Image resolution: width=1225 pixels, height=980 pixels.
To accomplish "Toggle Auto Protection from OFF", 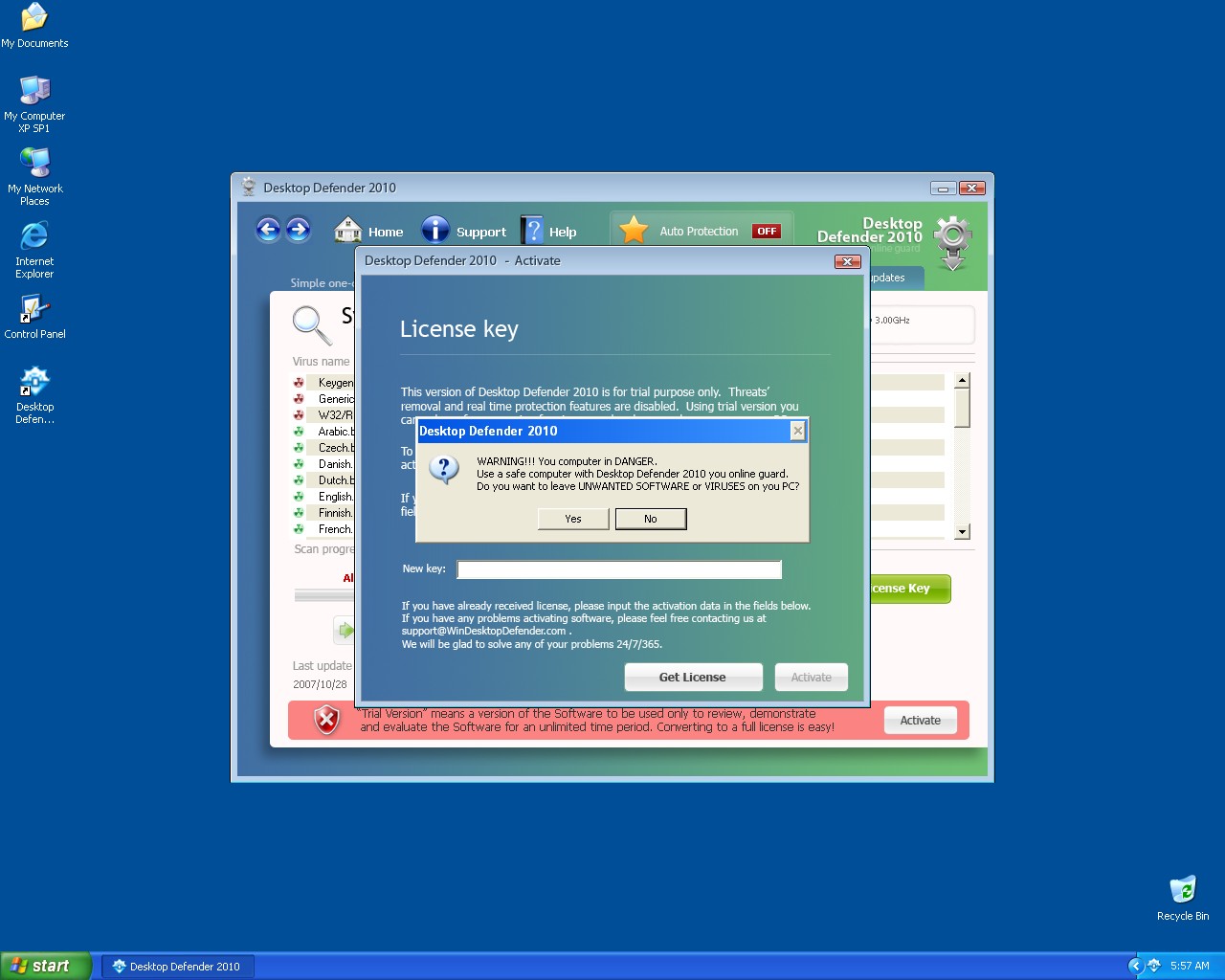I will [766, 231].
